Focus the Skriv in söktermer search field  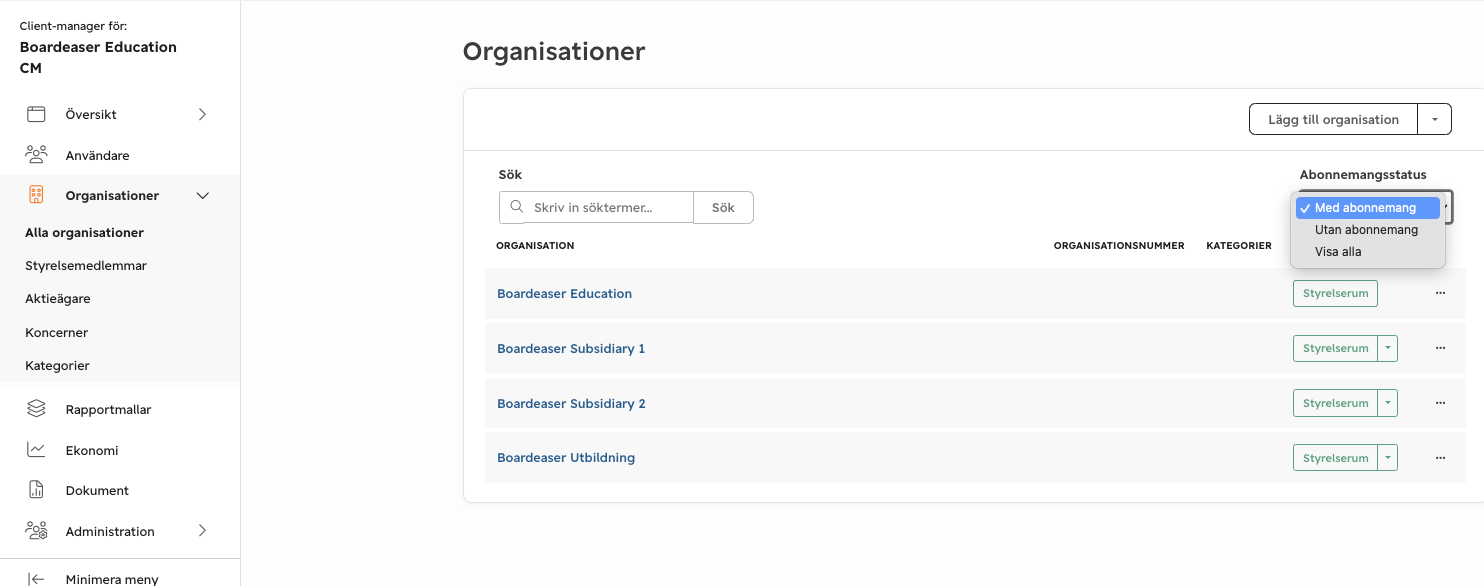[x=596, y=207]
